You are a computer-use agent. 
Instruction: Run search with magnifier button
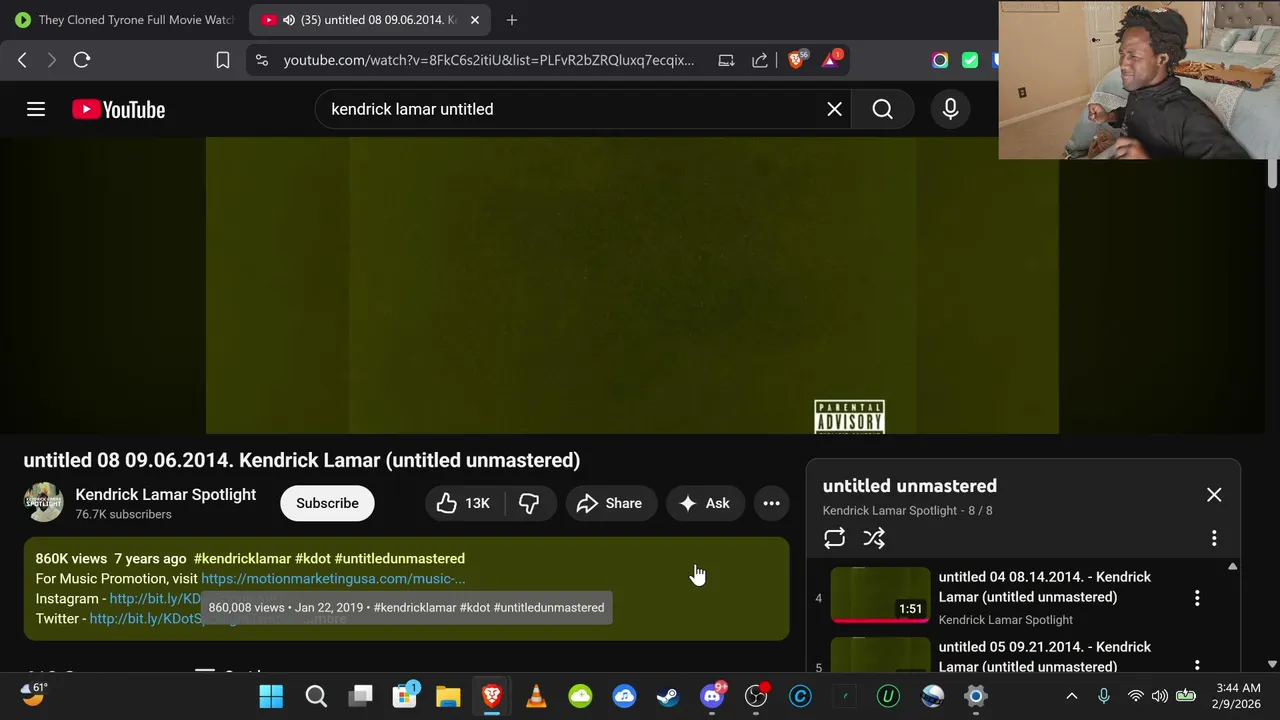[x=882, y=109]
